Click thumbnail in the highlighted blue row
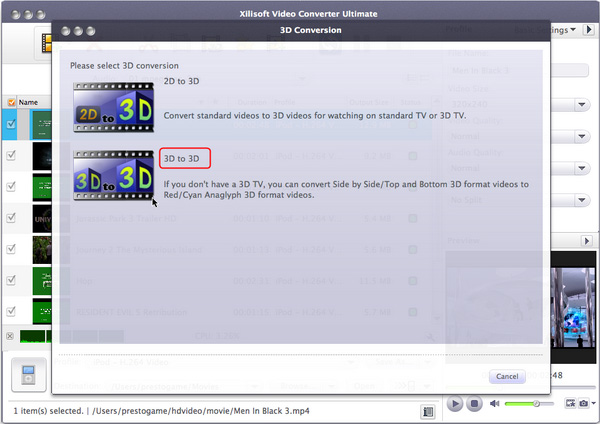 pyautogui.click(x=42, y=124)
